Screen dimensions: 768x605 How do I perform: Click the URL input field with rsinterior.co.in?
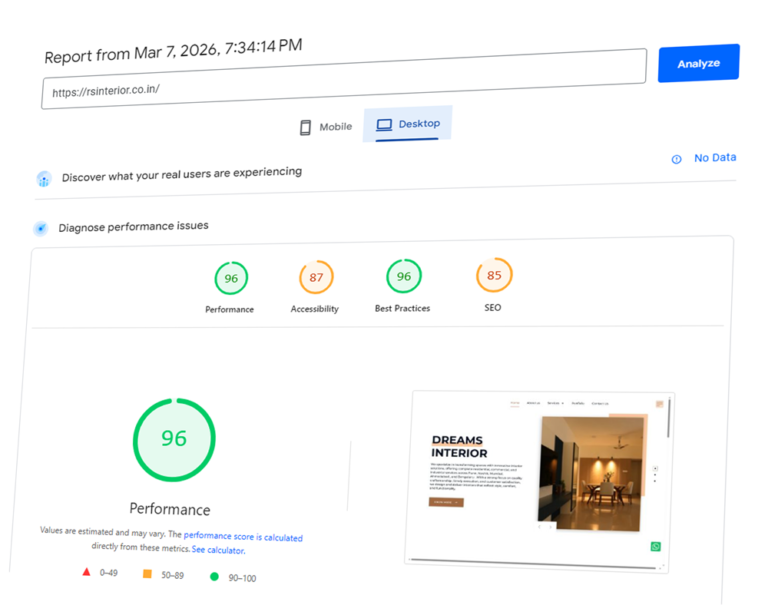pos(343,90)
